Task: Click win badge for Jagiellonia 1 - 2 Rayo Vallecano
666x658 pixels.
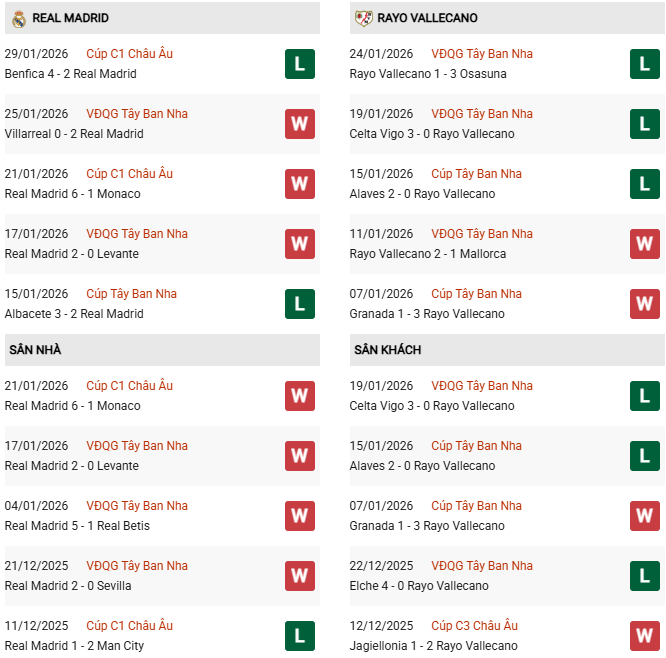Action: tap(644, 636)
